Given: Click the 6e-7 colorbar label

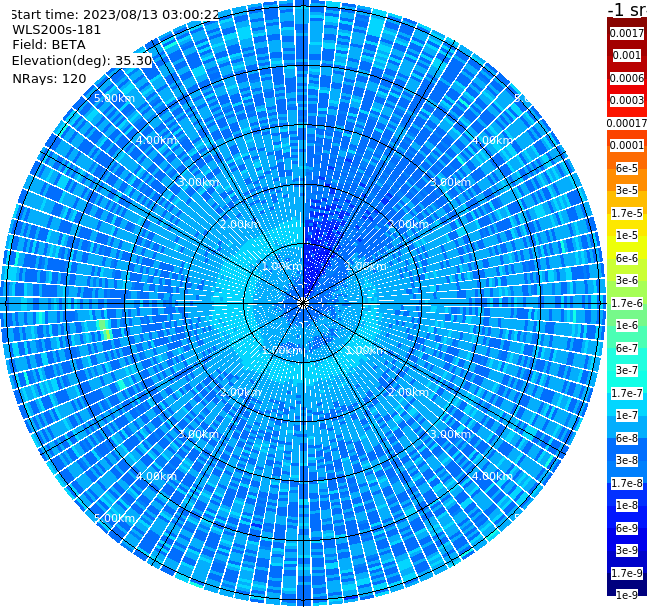Looking at the screenshot, I should (x=627, y=348).
